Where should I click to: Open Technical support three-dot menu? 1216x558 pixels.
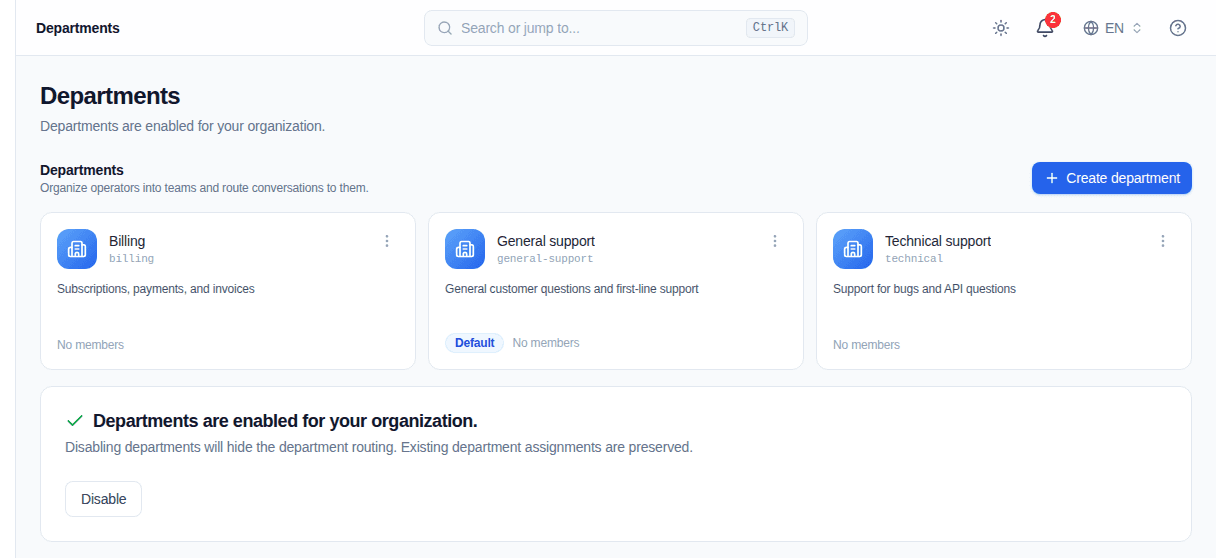pos(1163,241)
